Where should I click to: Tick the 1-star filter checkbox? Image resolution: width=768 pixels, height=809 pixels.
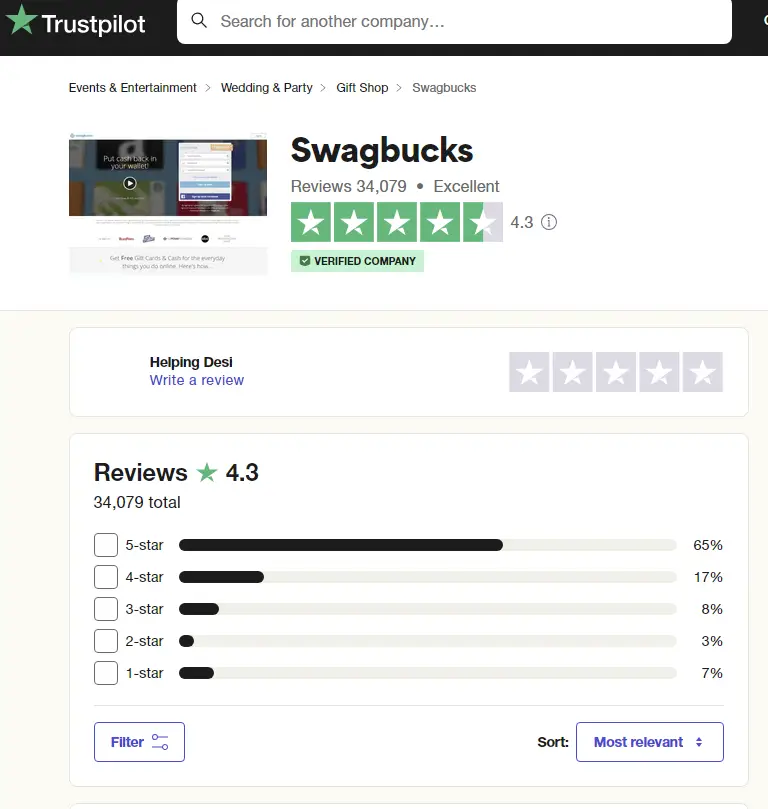coord(106,673)
